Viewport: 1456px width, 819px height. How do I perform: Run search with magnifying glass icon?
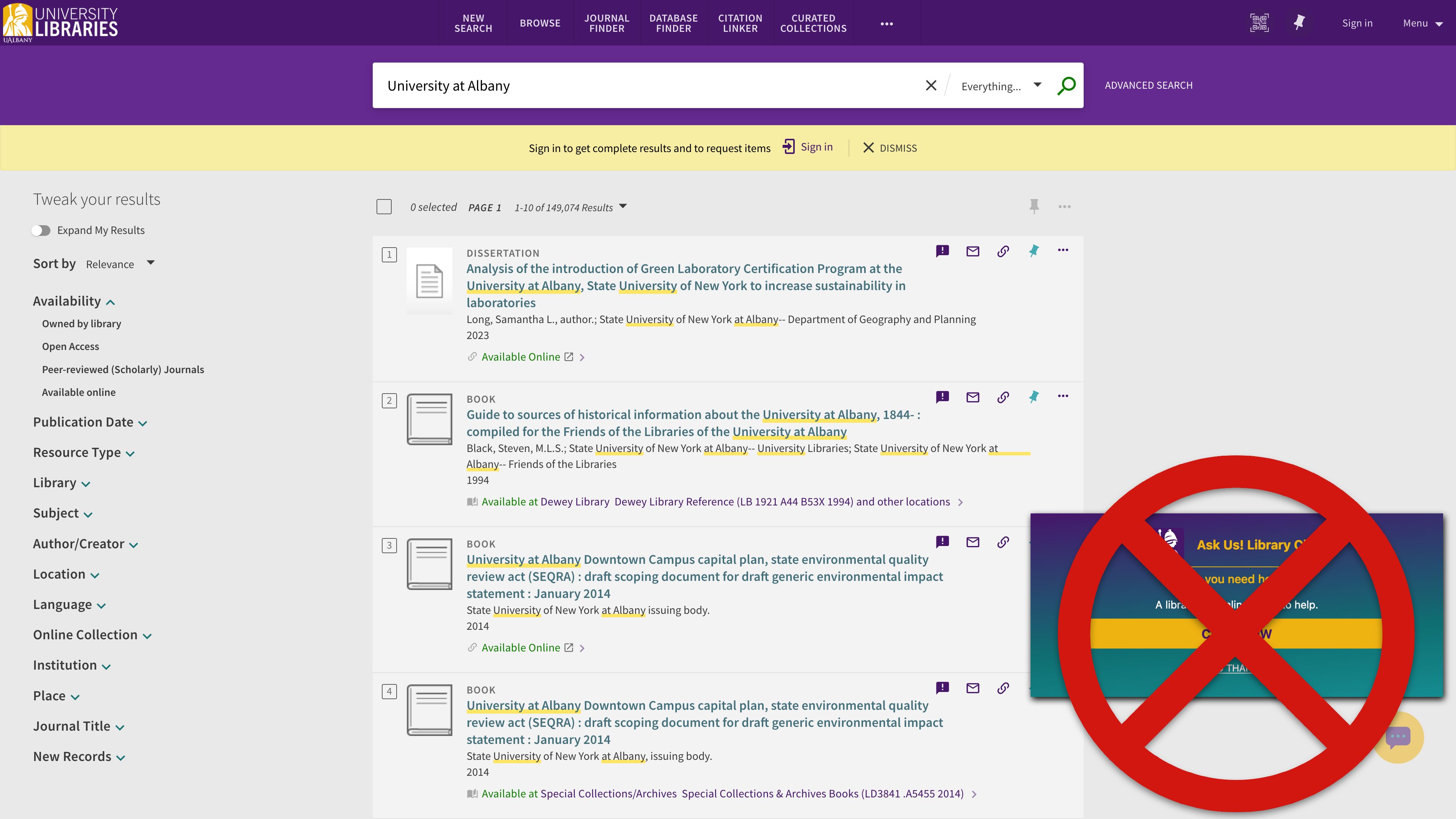tap(1066, 85)
